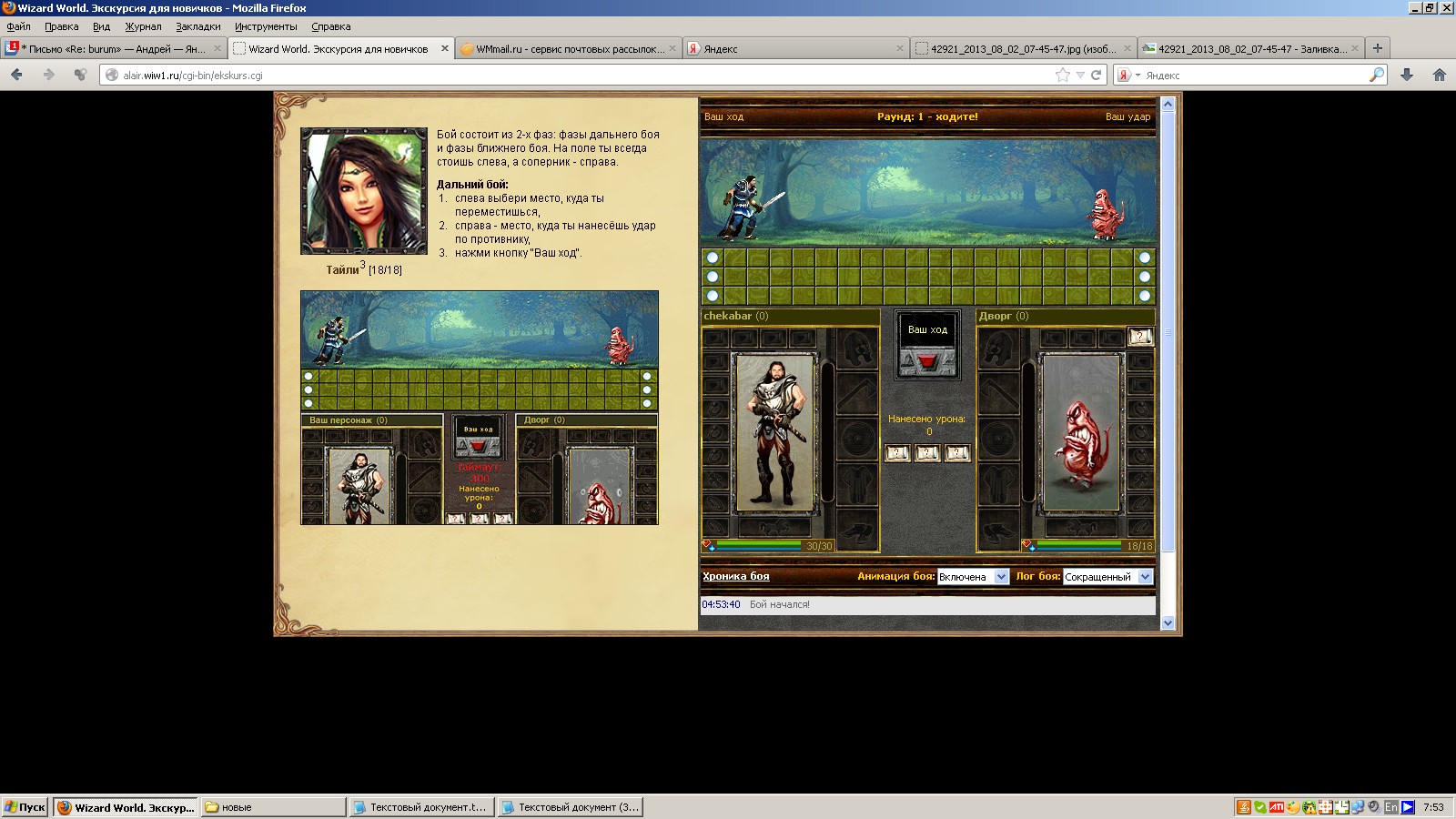
Task: Reload the current page
Action: (x=1097, y=75)
